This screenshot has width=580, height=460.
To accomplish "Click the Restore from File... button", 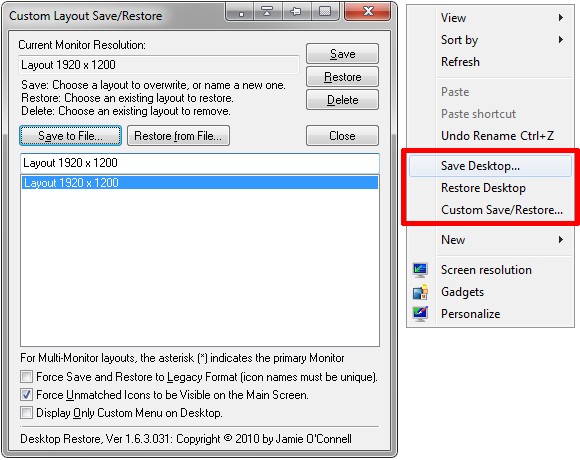I will 178,136.
